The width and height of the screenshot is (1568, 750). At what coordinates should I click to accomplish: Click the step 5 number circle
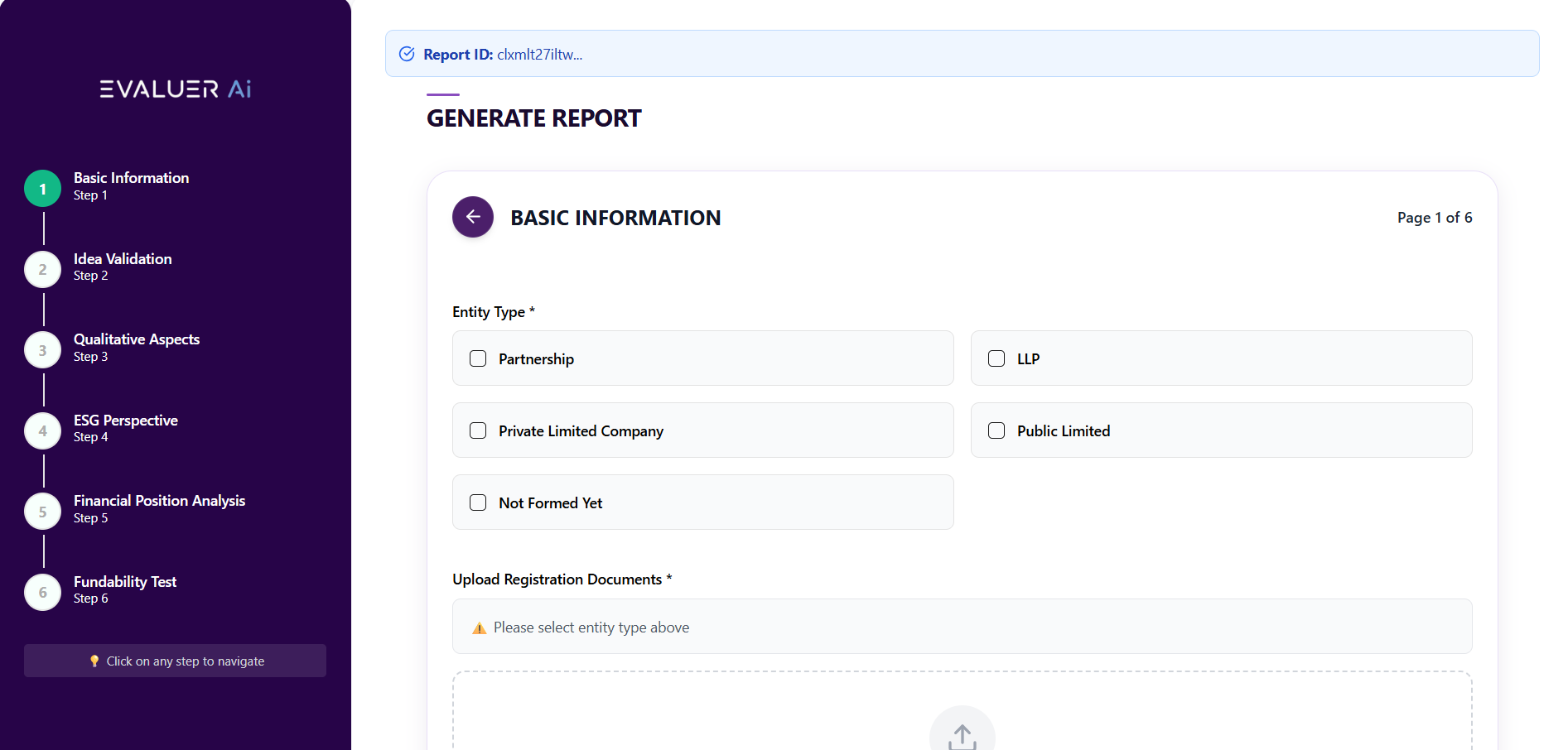point(43,512)
